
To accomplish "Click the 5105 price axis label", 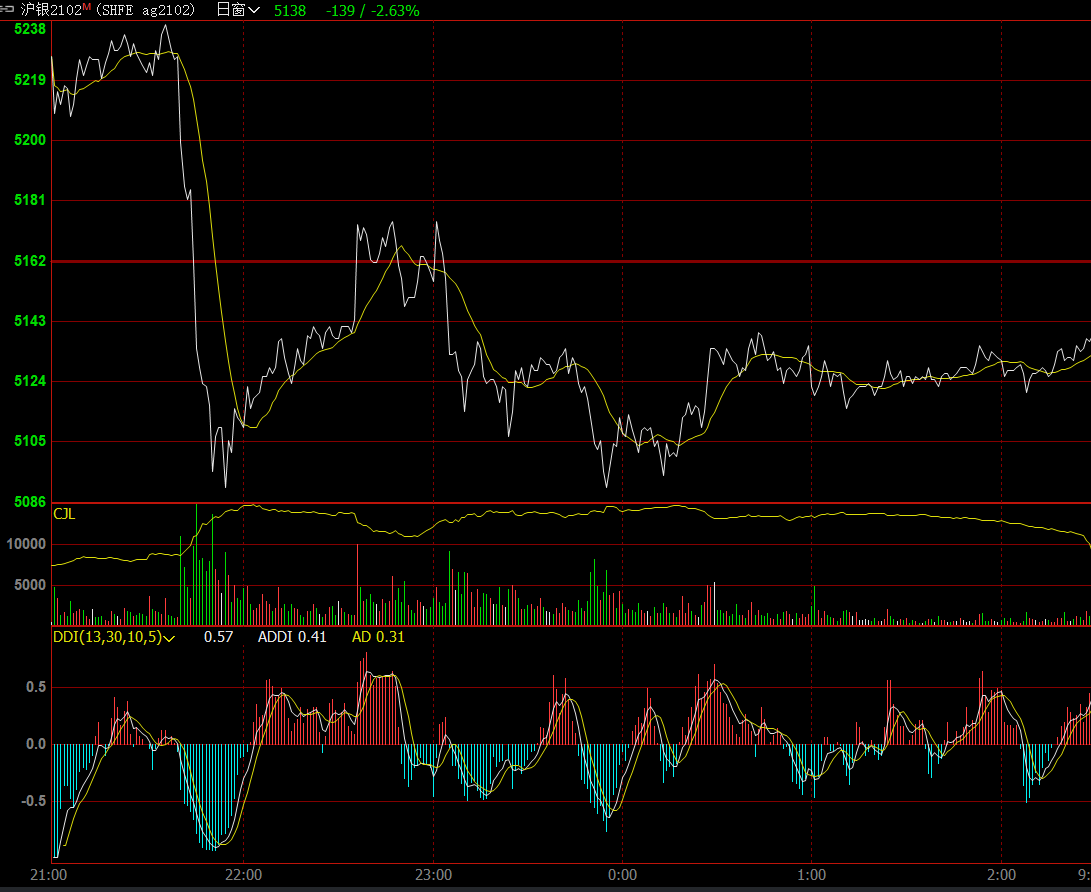I will [x=30, y=441].
